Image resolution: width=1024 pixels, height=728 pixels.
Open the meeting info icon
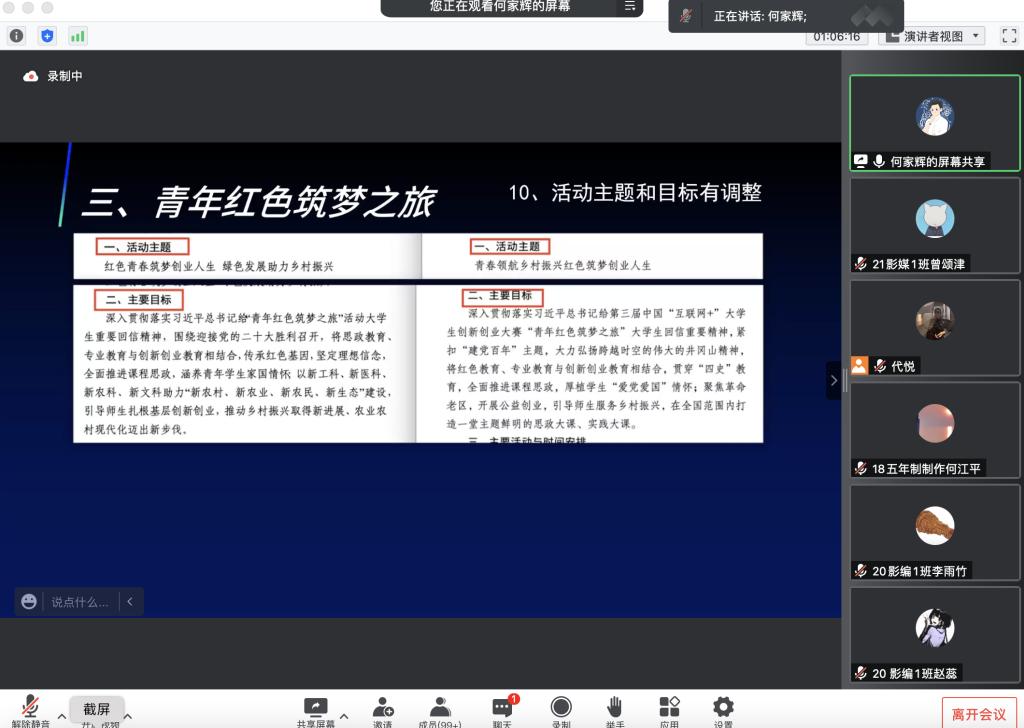coord(16,36)
